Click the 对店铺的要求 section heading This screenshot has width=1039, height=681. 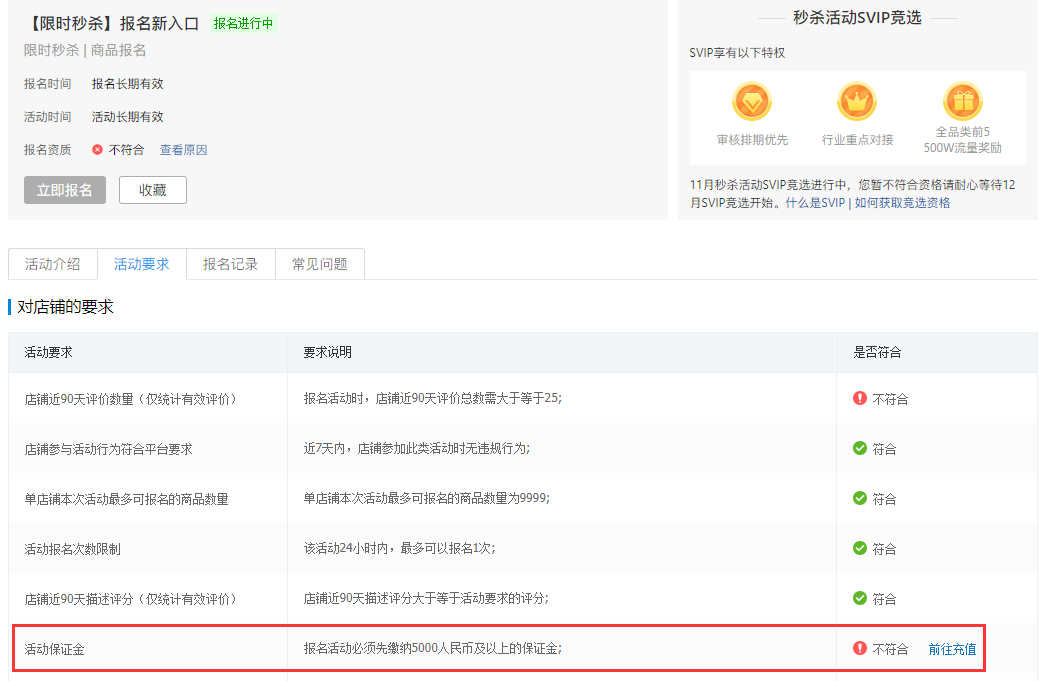pos(65,307)
